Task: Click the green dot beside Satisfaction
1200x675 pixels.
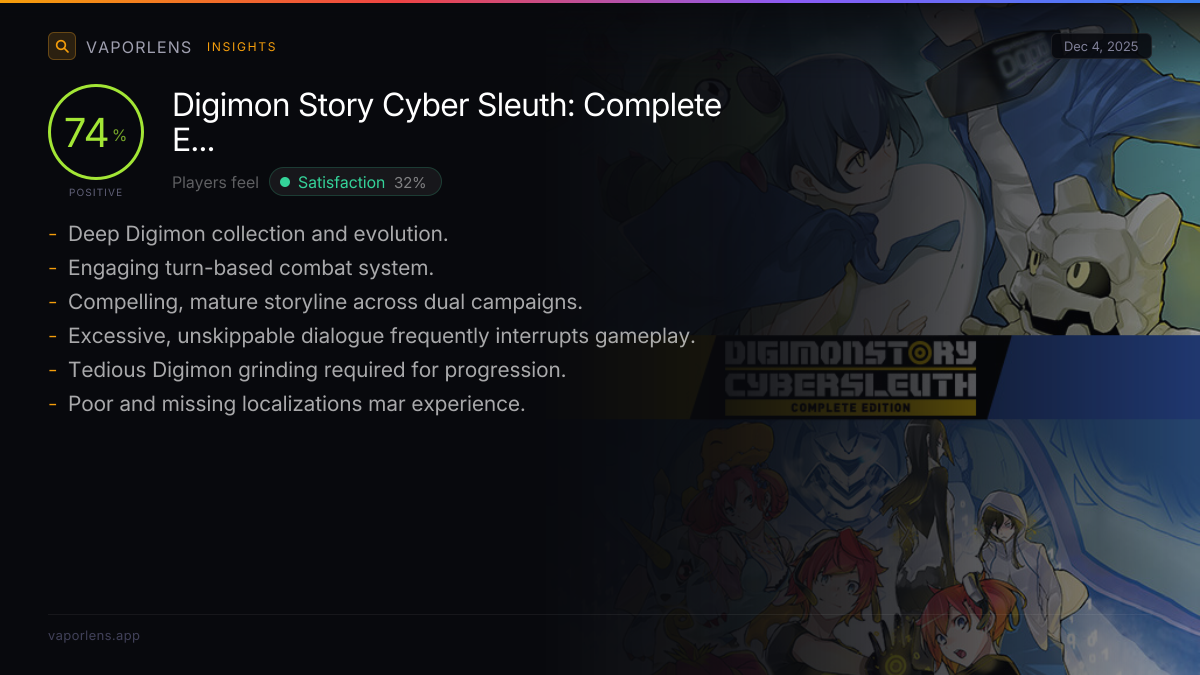Action: click(x=285, y=182)
